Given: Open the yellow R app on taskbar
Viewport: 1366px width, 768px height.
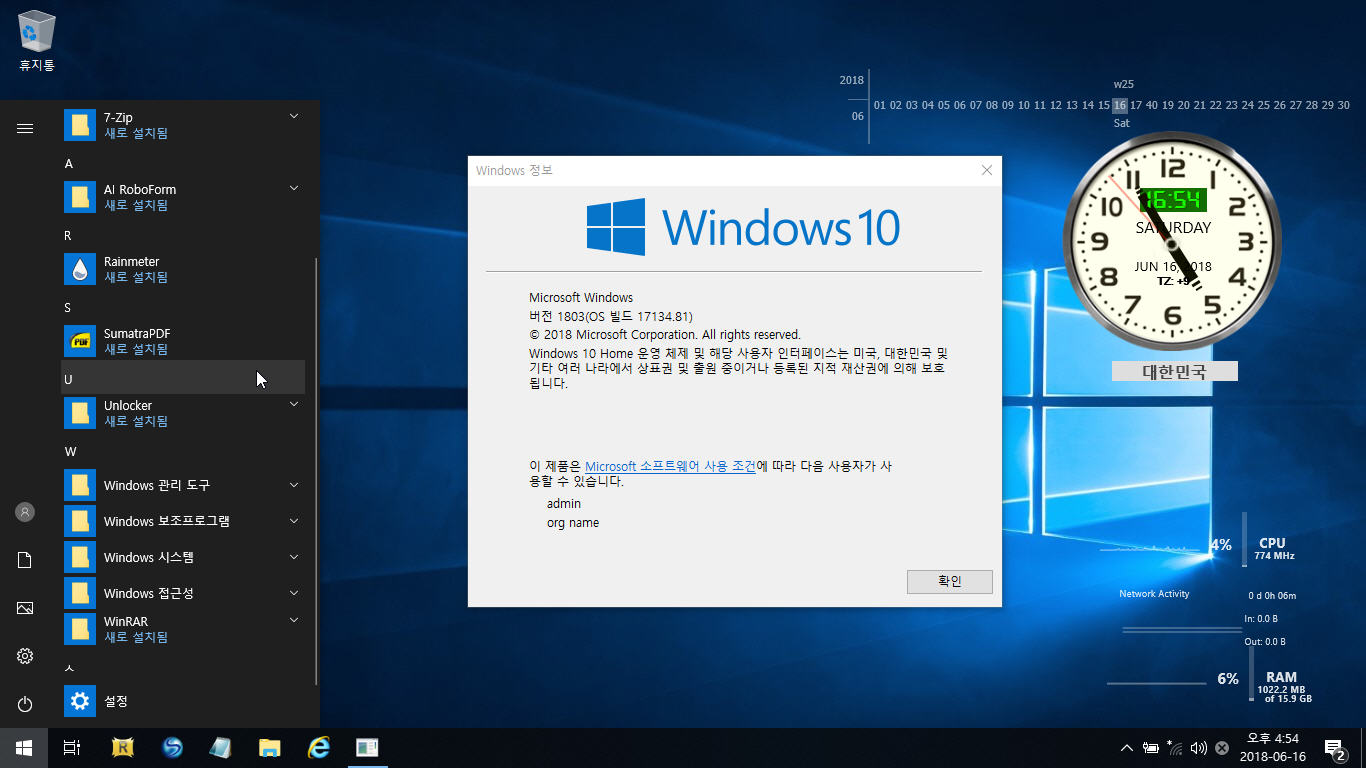Looking at the screenshot, I should (x=124, y=748).
